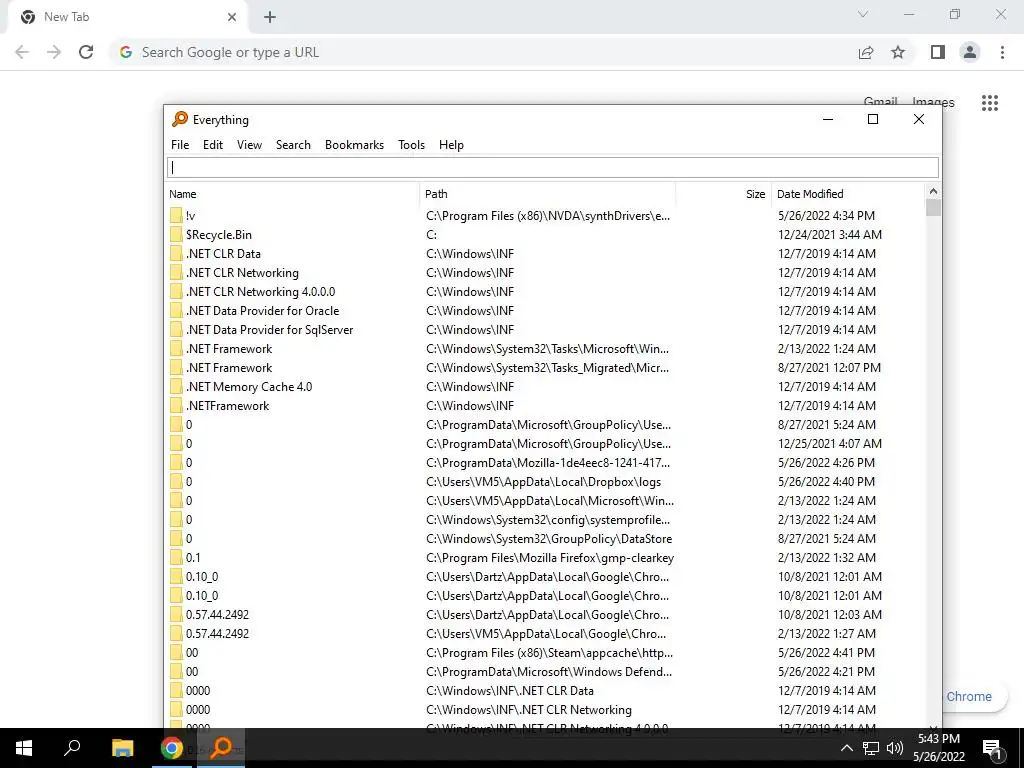Select folder 00 in Windows Defender path
Viewport: 1024px width, 768px height.
pos(546,671)
